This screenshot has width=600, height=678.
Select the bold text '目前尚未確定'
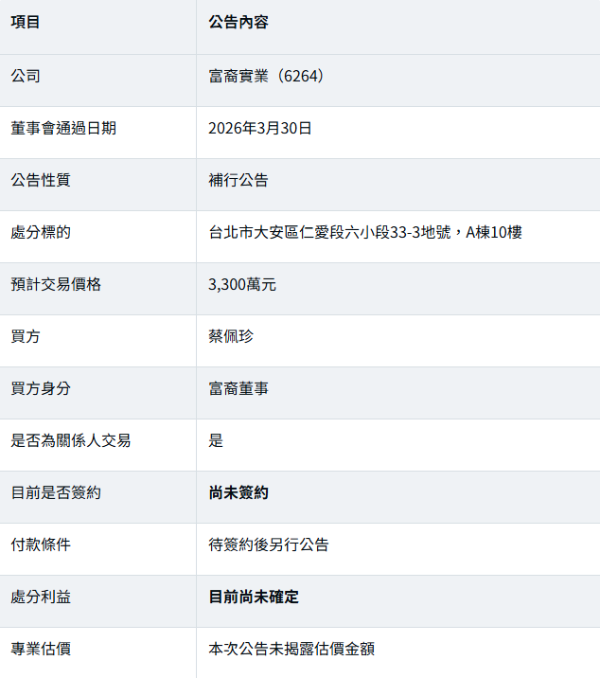[253, 597]
